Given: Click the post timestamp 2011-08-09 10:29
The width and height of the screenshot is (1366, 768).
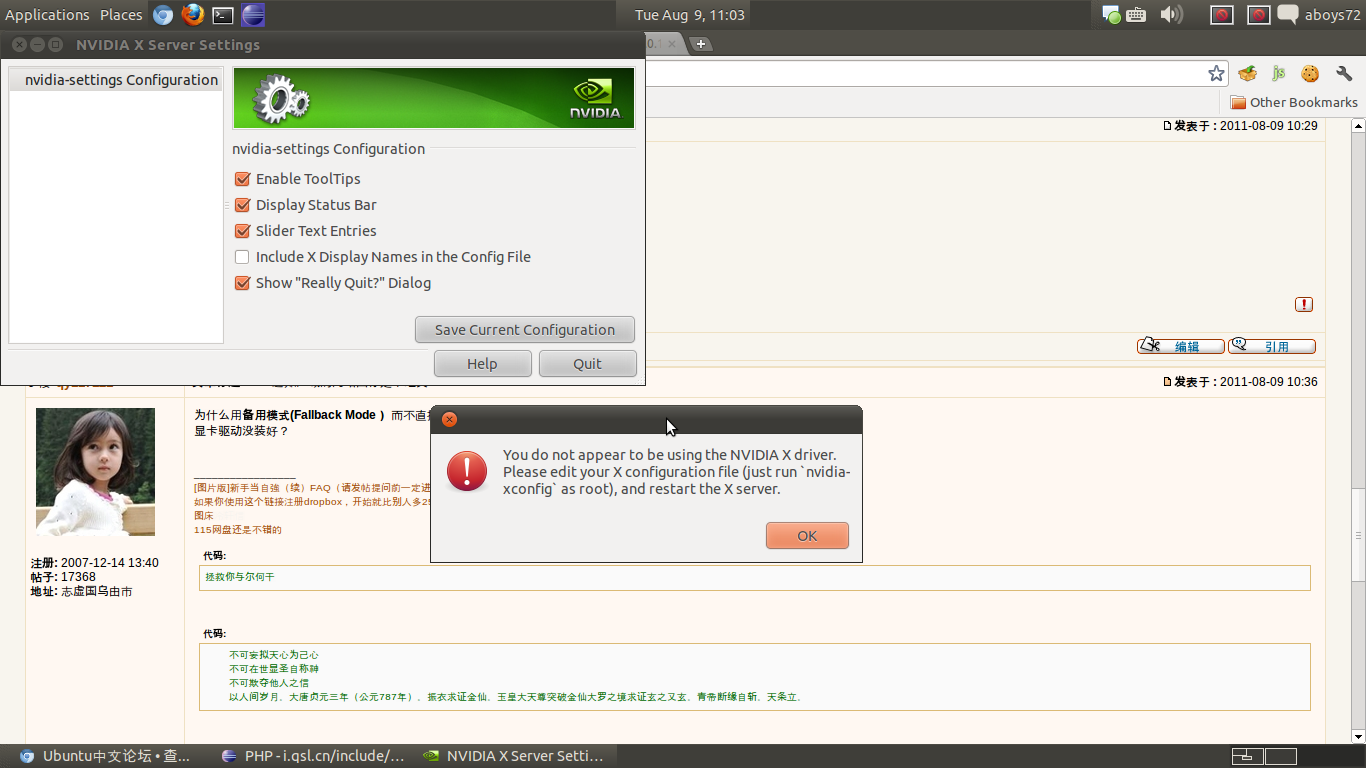Looking at the screenshot, I should (x=1268, y=126).
